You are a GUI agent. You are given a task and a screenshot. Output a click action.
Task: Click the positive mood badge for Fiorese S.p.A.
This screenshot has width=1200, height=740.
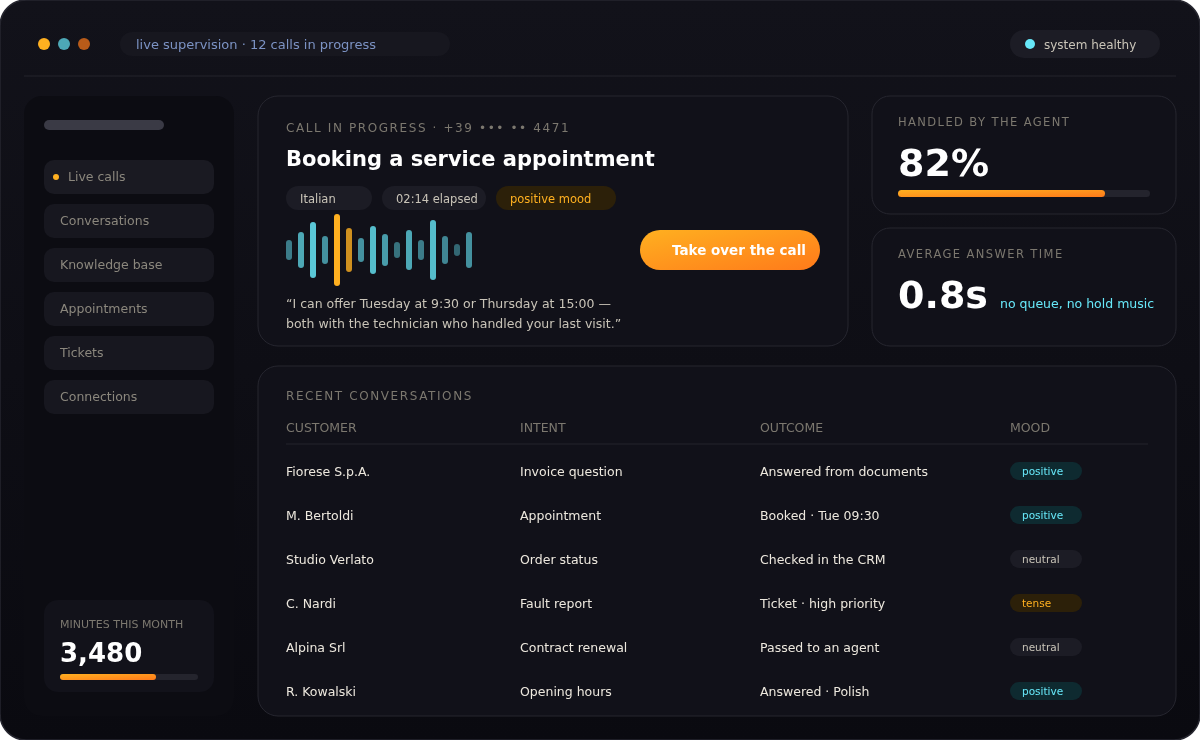(1046, 471)
